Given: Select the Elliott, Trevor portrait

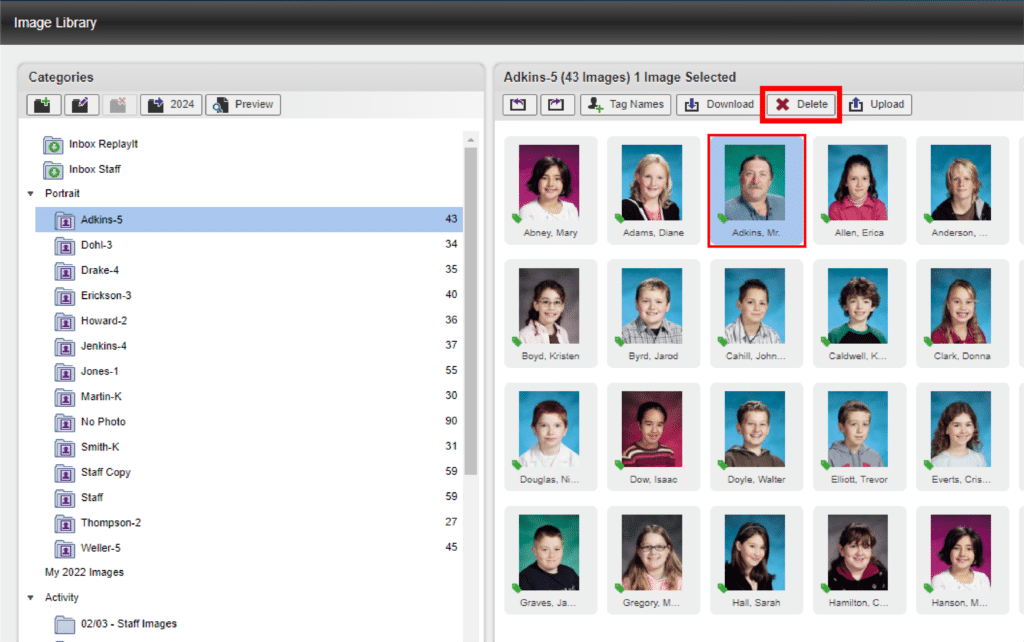Looking at the screenshot, I should 859,437.
